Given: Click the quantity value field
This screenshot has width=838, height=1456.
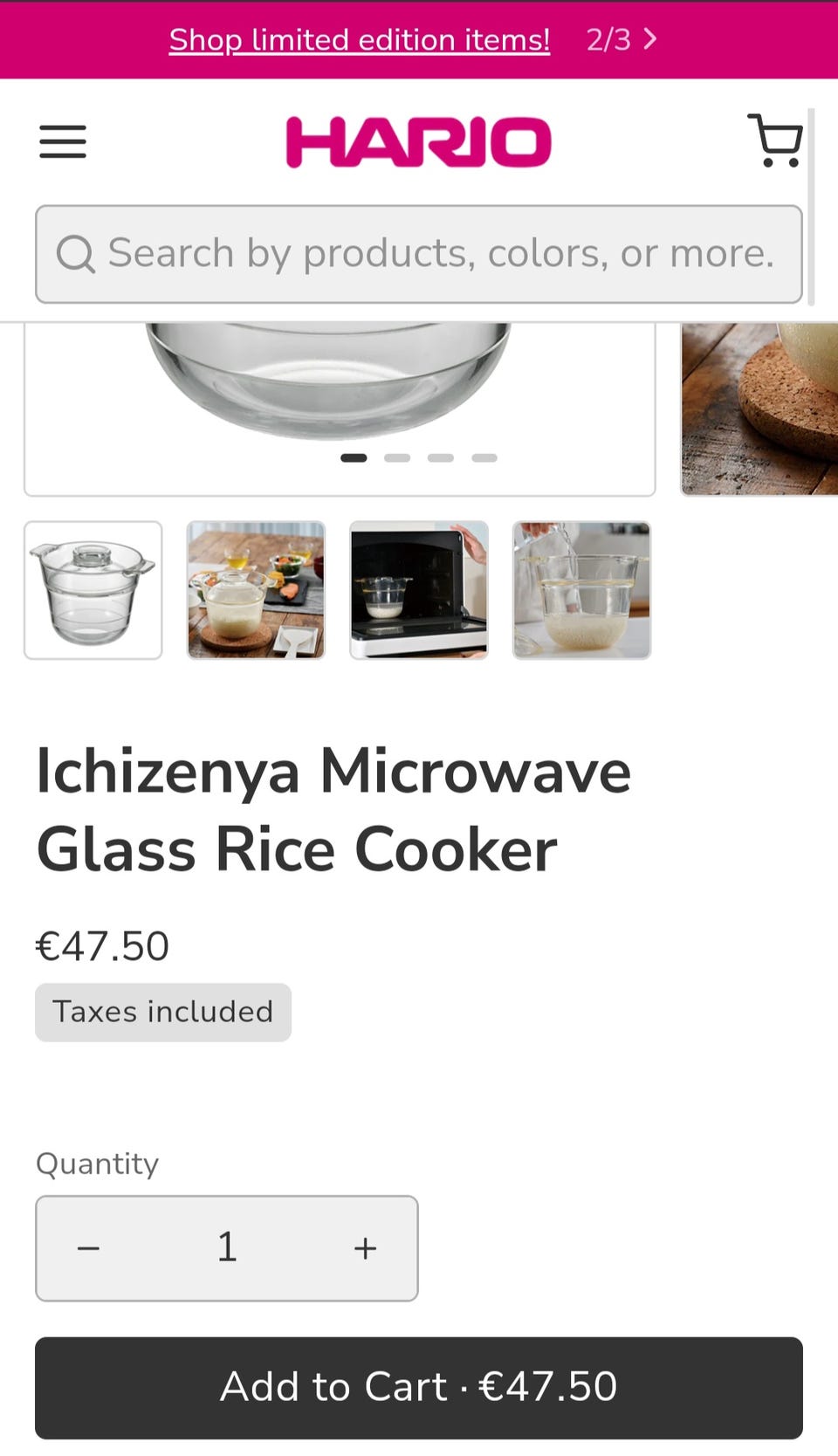Looking at the screenshot, I should click(227, 1247).
